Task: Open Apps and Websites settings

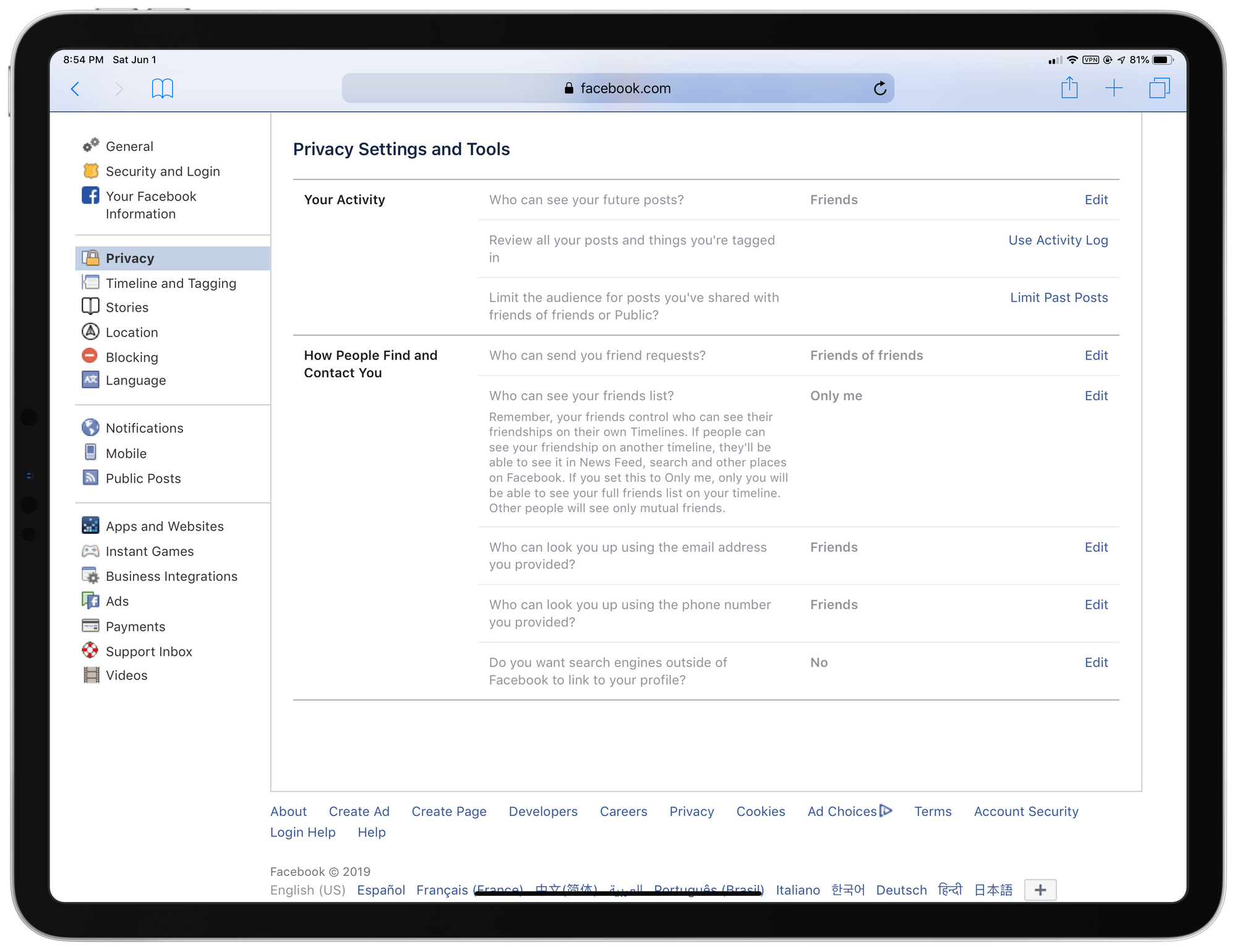Action: [165, 526]
